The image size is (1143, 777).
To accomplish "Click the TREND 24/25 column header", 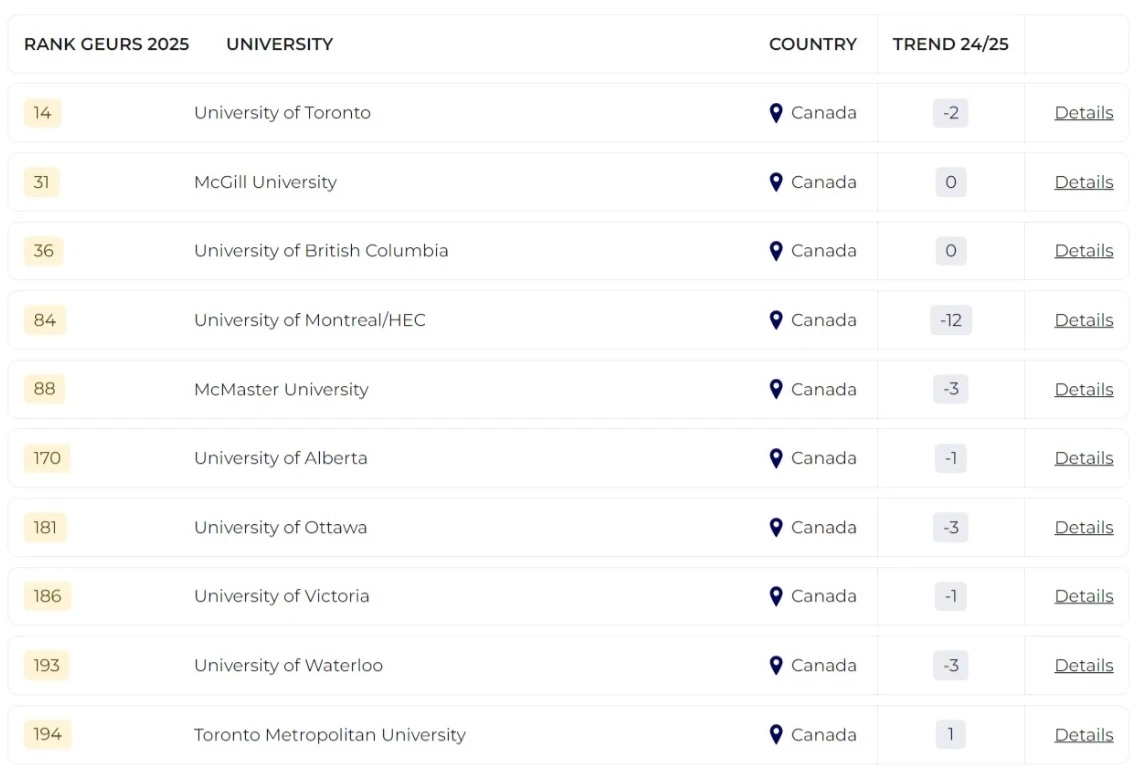I will pos(950,44).
